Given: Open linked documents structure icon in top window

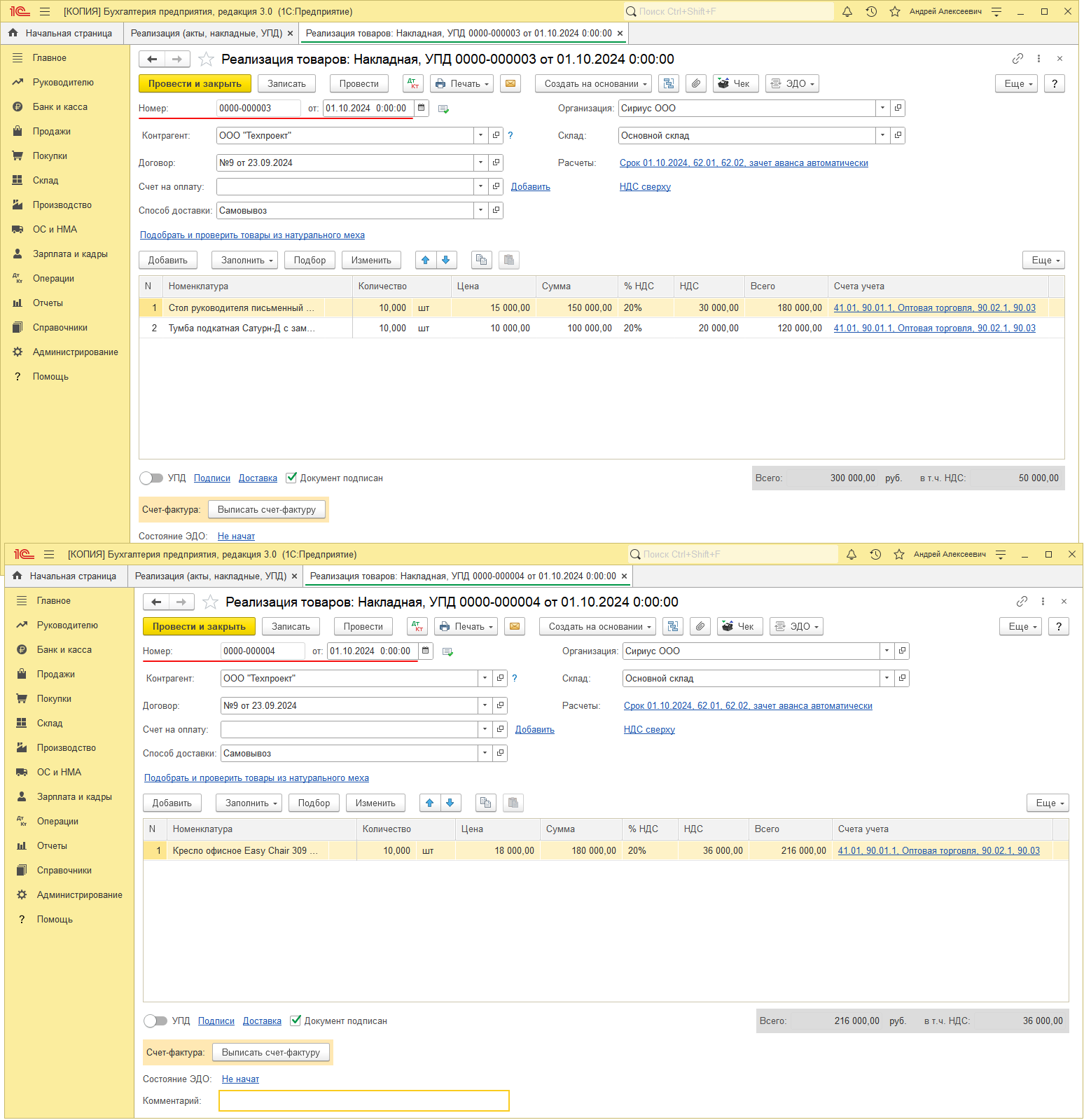Looking at the screenshot, I should pos(669,83).
